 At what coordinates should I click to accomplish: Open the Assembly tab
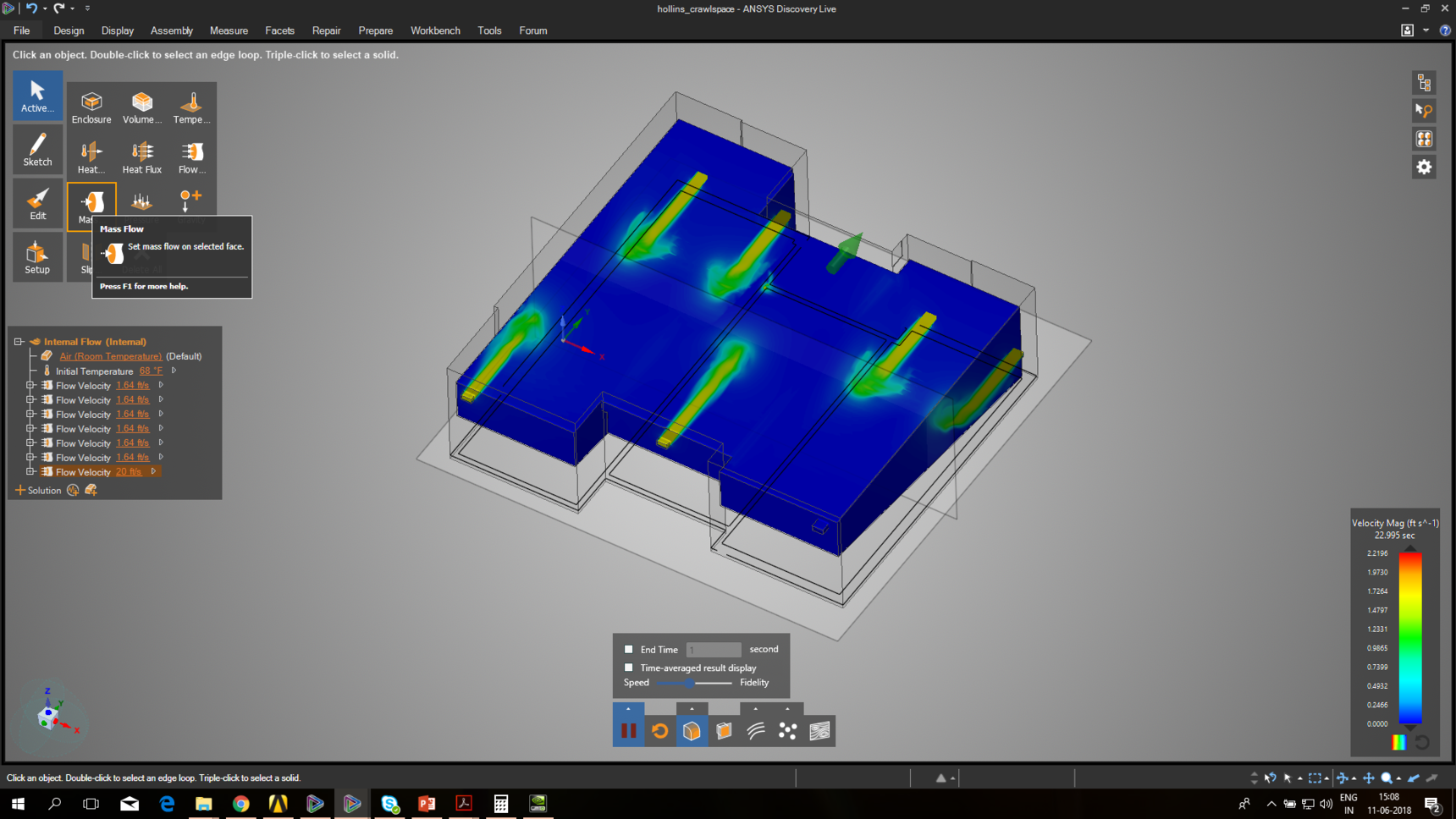click(x=172, y=30)
